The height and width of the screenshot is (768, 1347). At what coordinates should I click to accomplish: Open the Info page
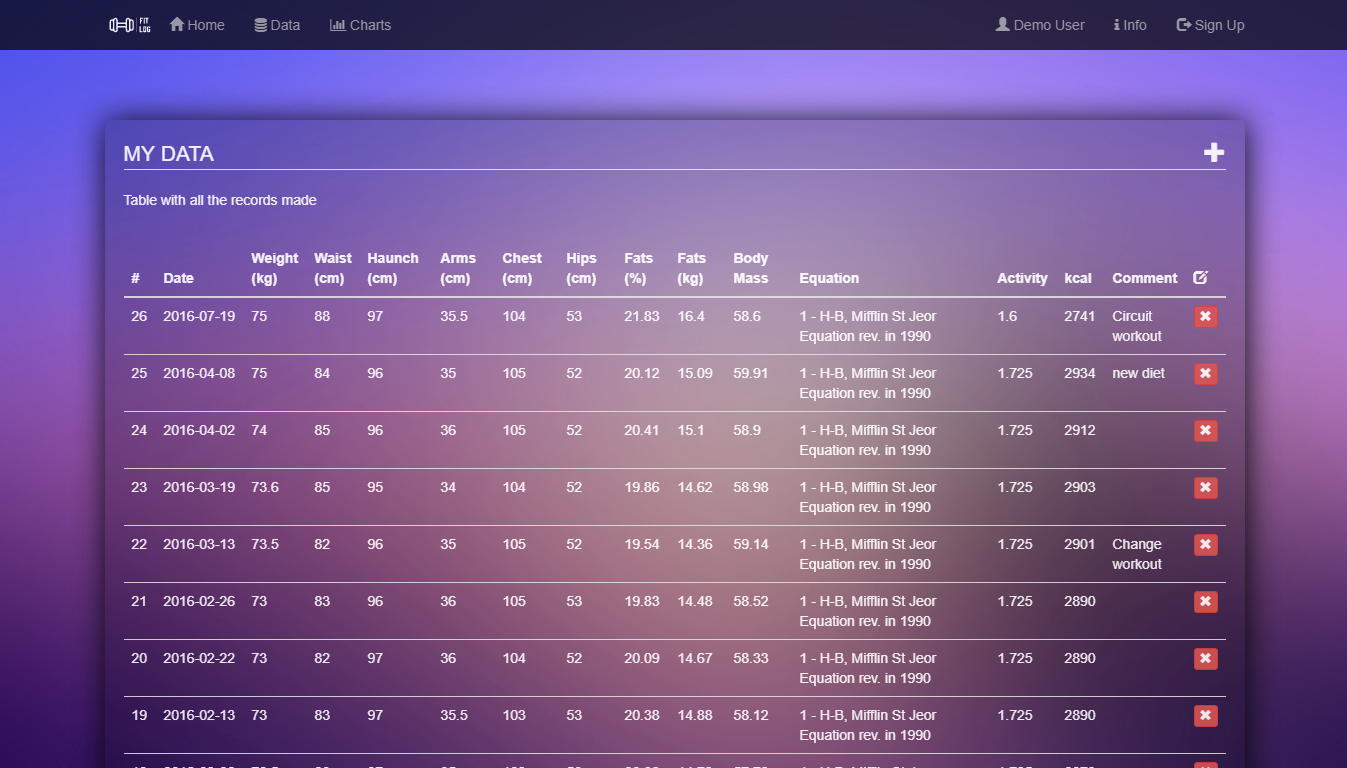tap(1130, 25)
